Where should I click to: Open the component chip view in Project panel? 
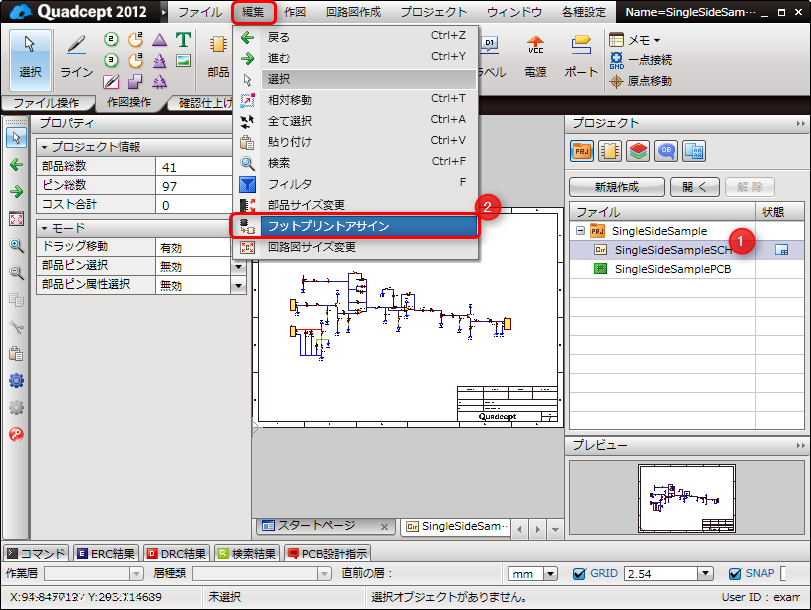pyautogui.click(x=610, y=152)
